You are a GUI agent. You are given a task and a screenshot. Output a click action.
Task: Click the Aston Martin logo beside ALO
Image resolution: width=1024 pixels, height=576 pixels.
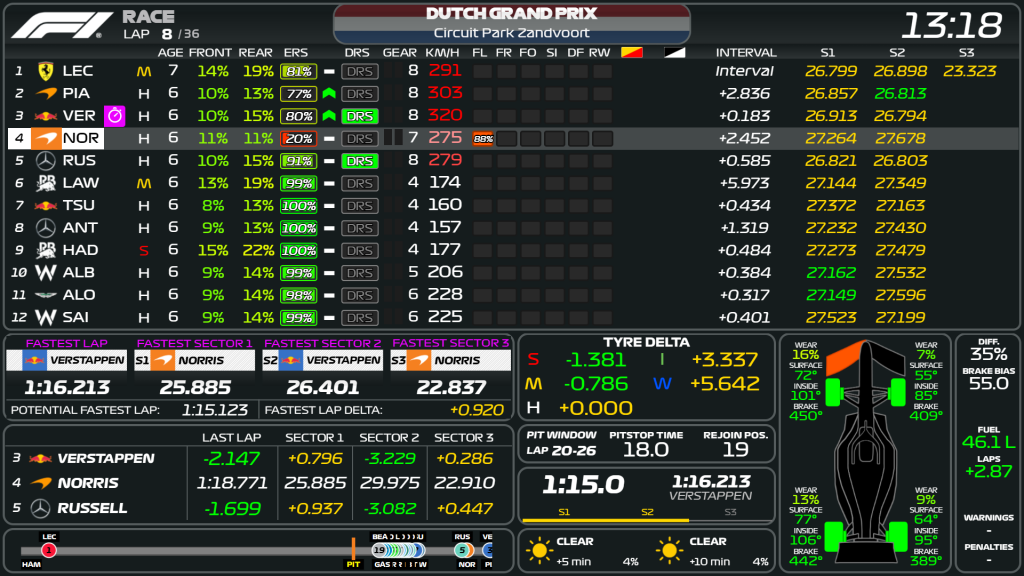click(45, 295)
